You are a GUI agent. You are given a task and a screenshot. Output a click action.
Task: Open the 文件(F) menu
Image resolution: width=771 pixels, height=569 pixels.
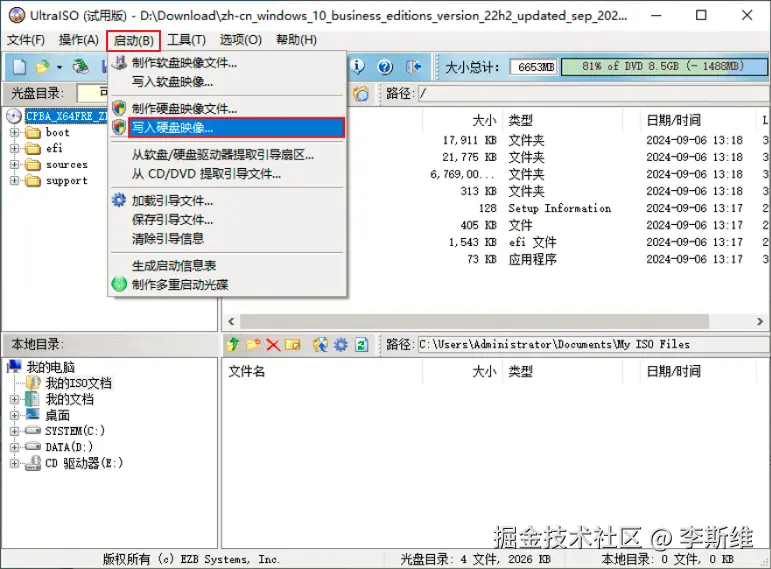point(26,40)
